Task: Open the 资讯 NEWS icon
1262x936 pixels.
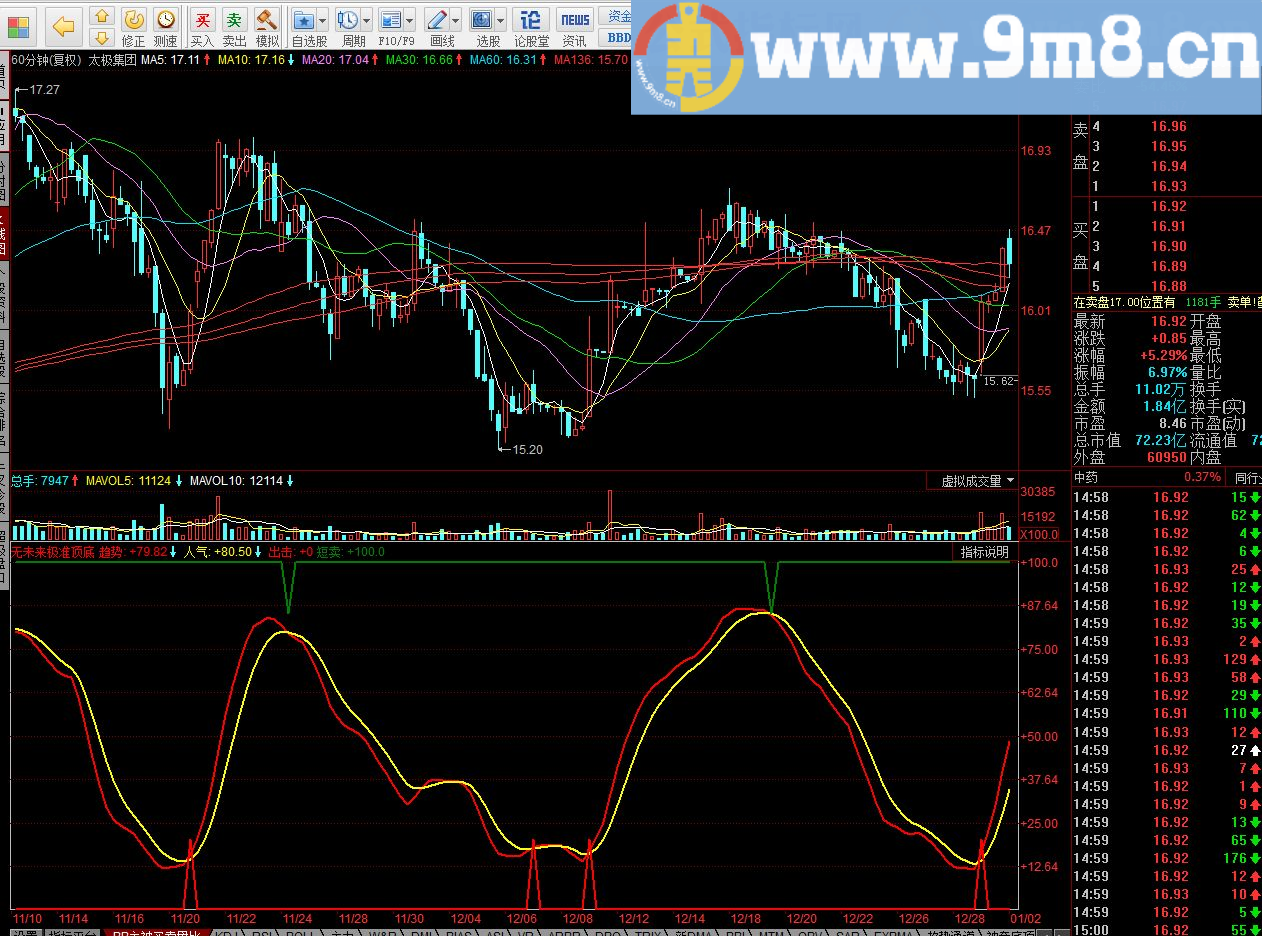Action: [575, 19]
